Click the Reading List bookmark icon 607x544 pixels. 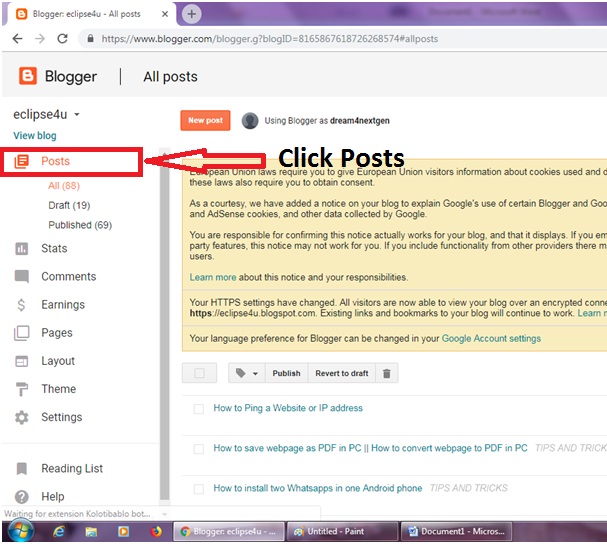coord(22,468)
